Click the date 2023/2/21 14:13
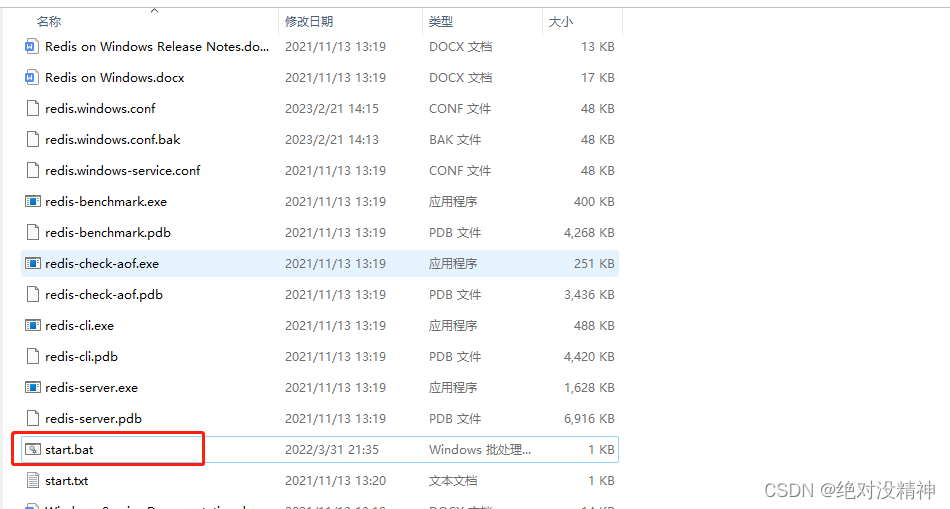Image resolution: width=950 pixels, height=509 pixels. (x=331, y=139)
